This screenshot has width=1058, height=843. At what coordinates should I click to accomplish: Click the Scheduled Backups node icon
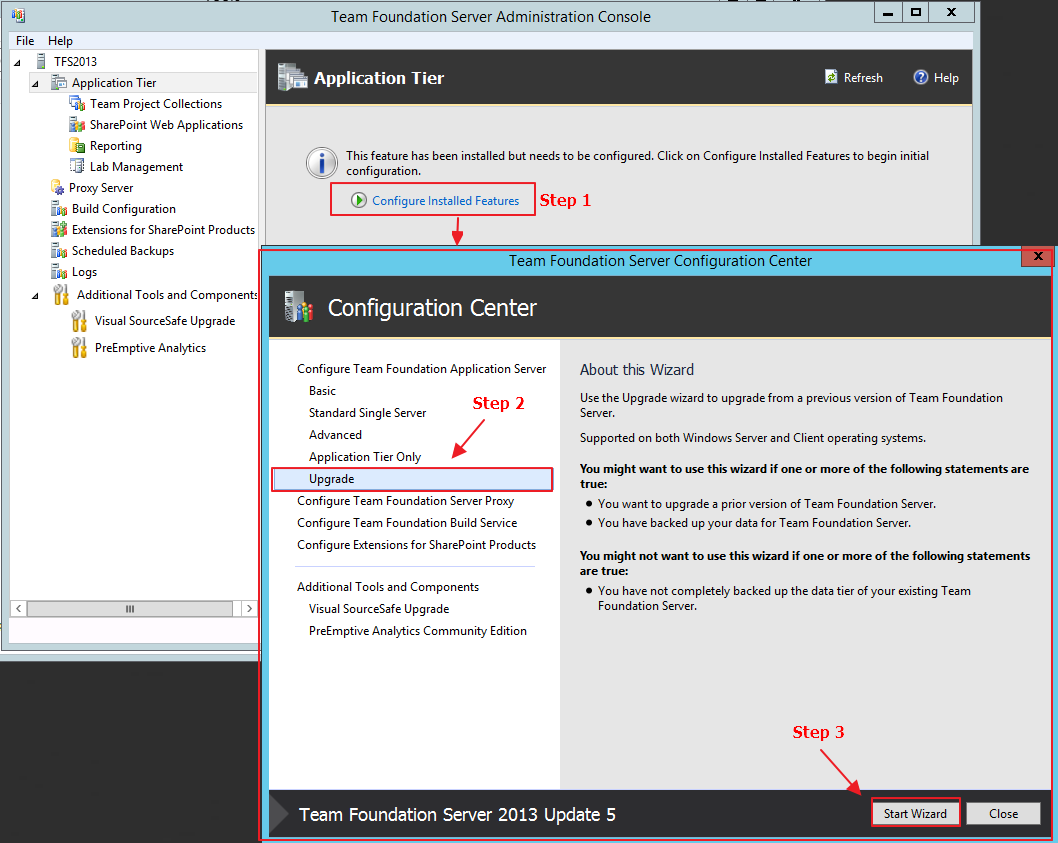[x=59, y=250]
